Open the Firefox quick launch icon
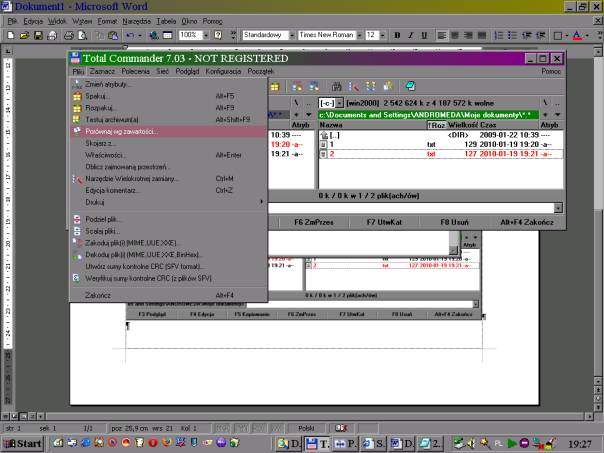604x453 pixels. tap(167, 443)
